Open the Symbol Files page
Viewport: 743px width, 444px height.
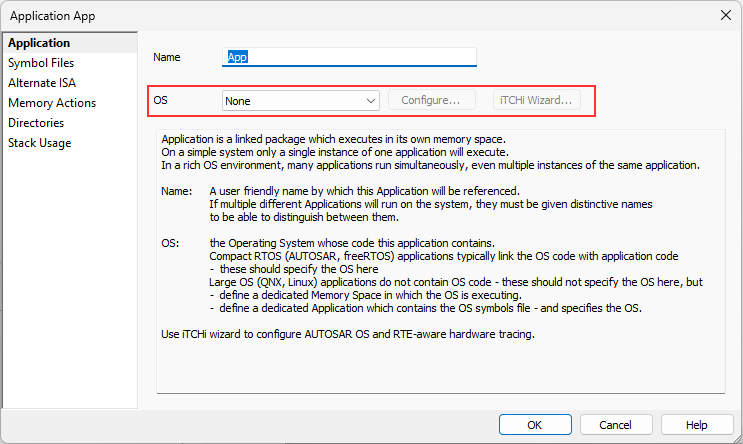(41, 63)
